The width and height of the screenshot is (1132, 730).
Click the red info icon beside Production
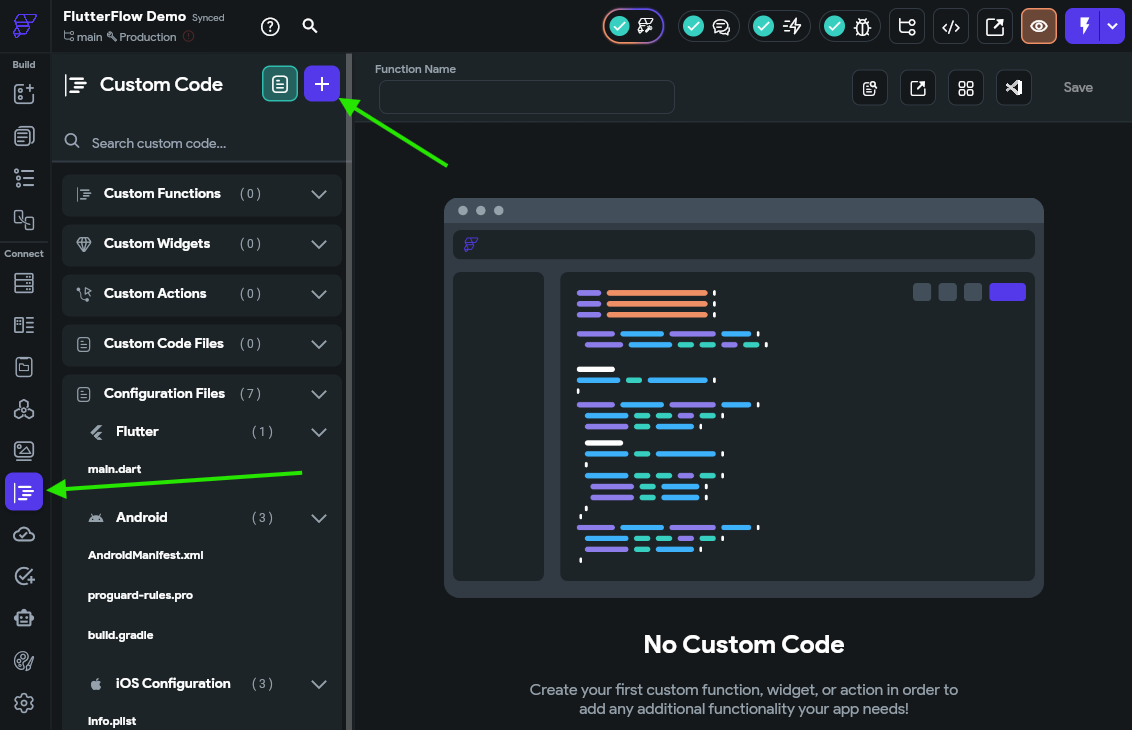188,37
